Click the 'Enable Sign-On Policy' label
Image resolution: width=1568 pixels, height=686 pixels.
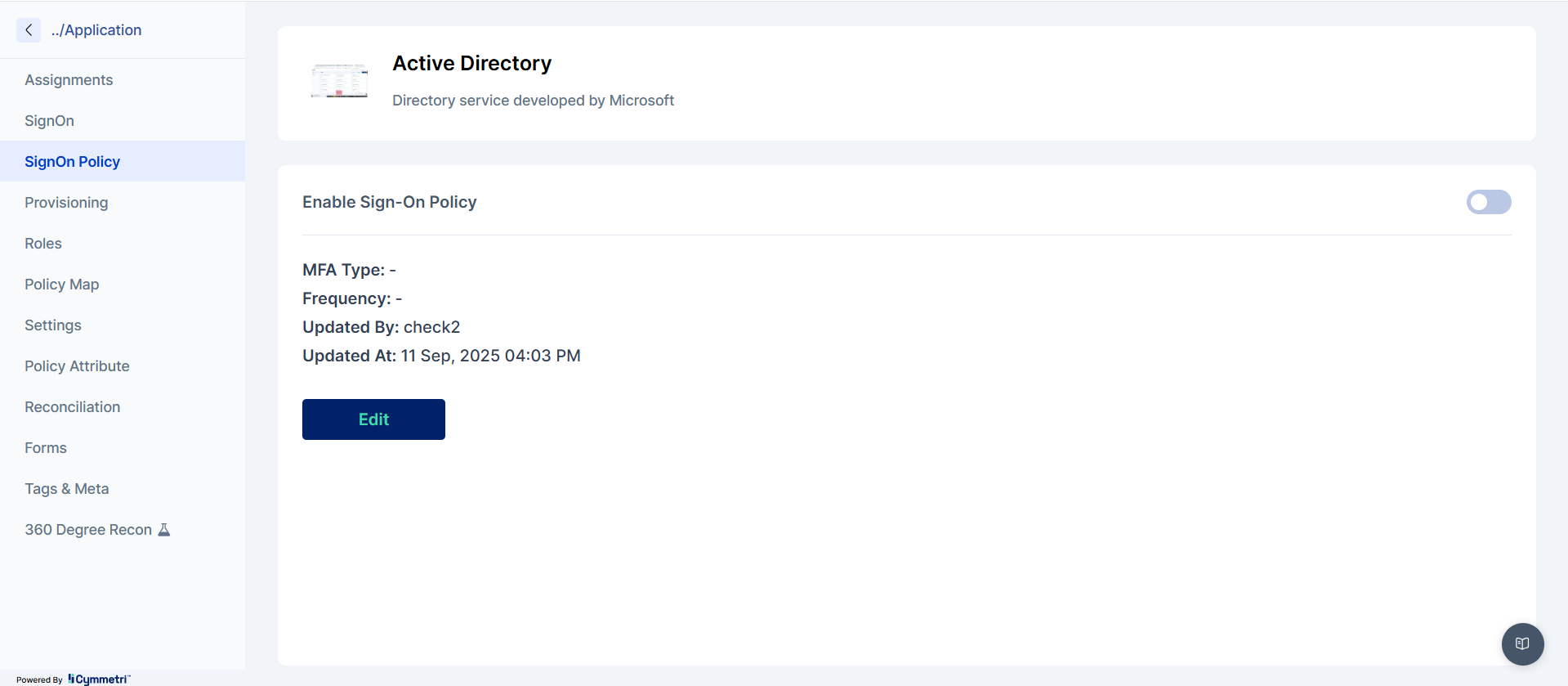[389, 202]
